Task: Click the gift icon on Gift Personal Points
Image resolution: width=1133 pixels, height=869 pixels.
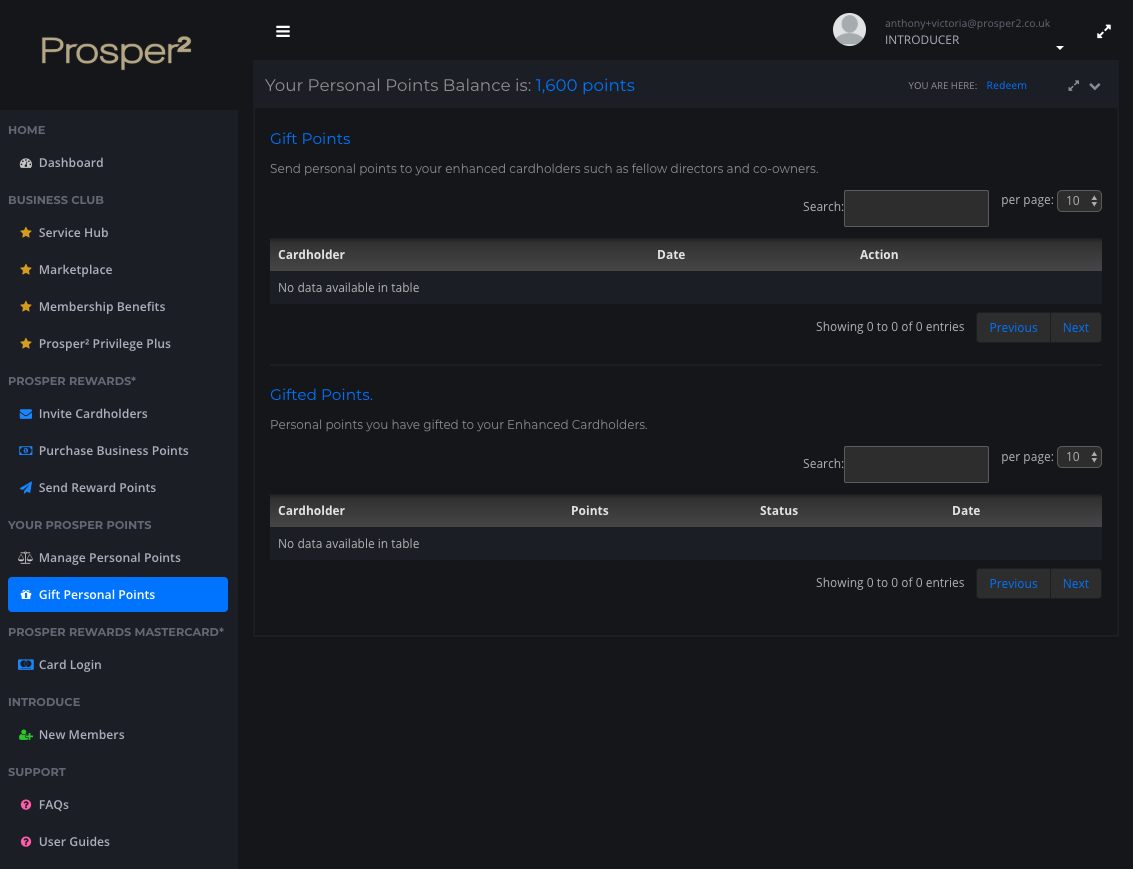Action: click(25, 595)
